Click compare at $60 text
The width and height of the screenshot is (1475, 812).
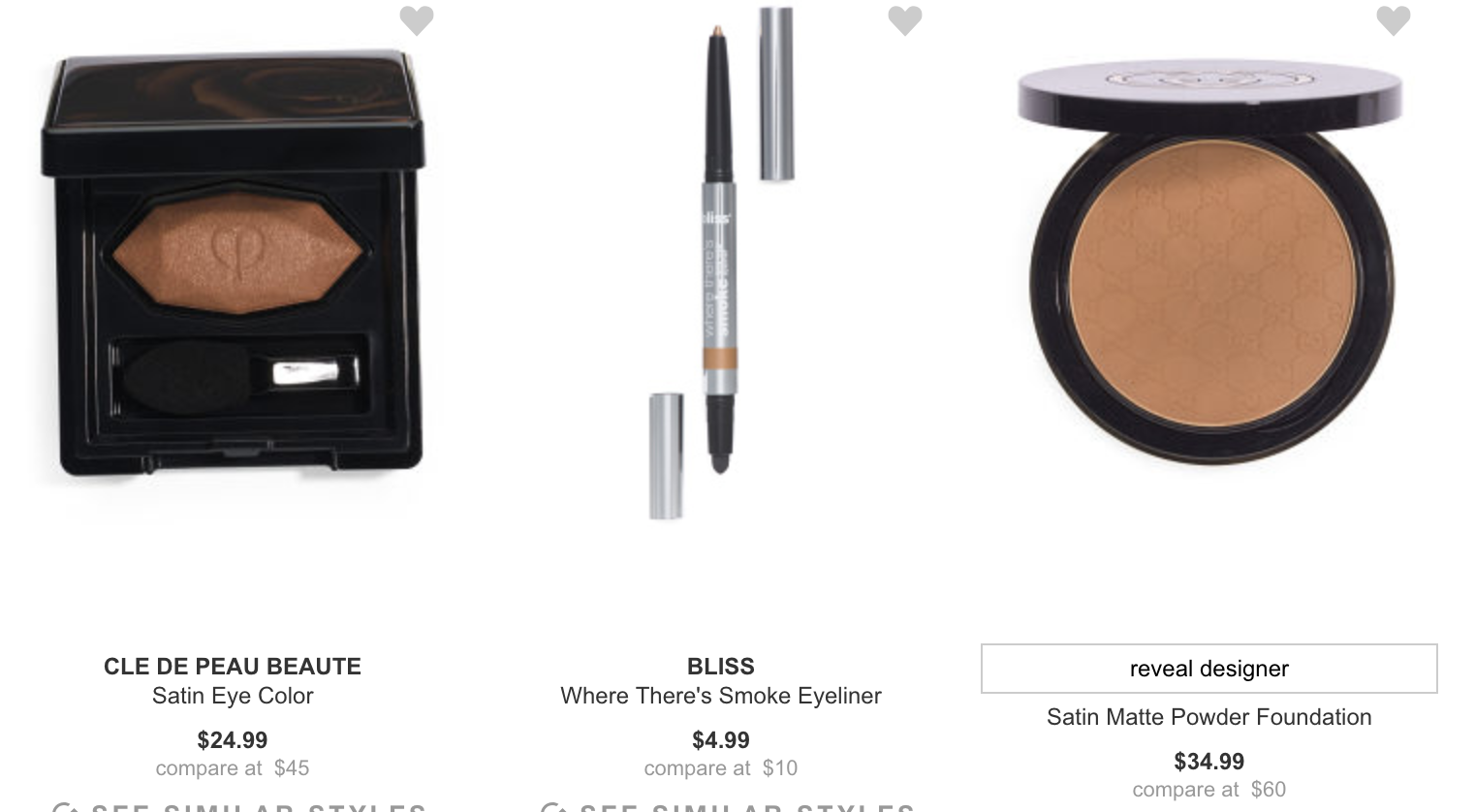click(x=1209, y=790)
